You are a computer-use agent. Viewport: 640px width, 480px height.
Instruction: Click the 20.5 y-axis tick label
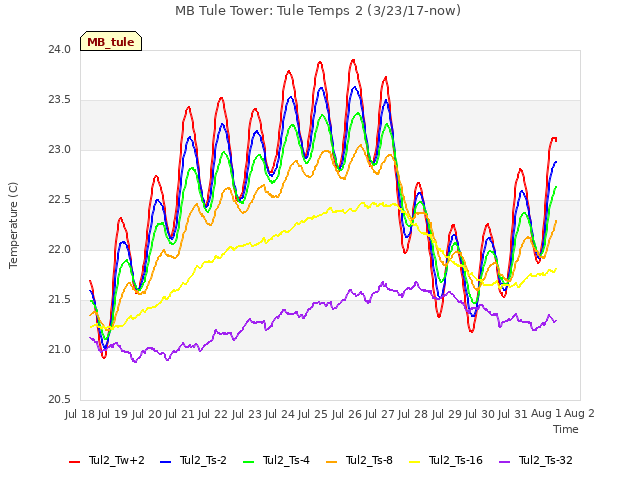click(x=60, y=399)
